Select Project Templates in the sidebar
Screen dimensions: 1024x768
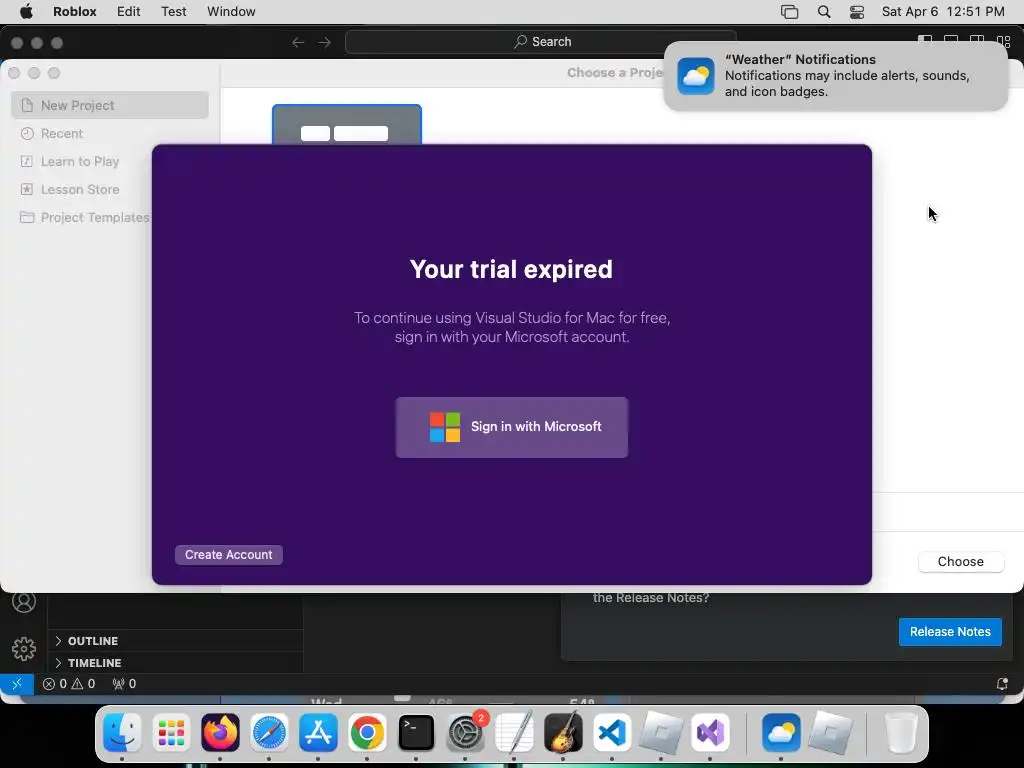pyautogui.click(x=85, y=217)
